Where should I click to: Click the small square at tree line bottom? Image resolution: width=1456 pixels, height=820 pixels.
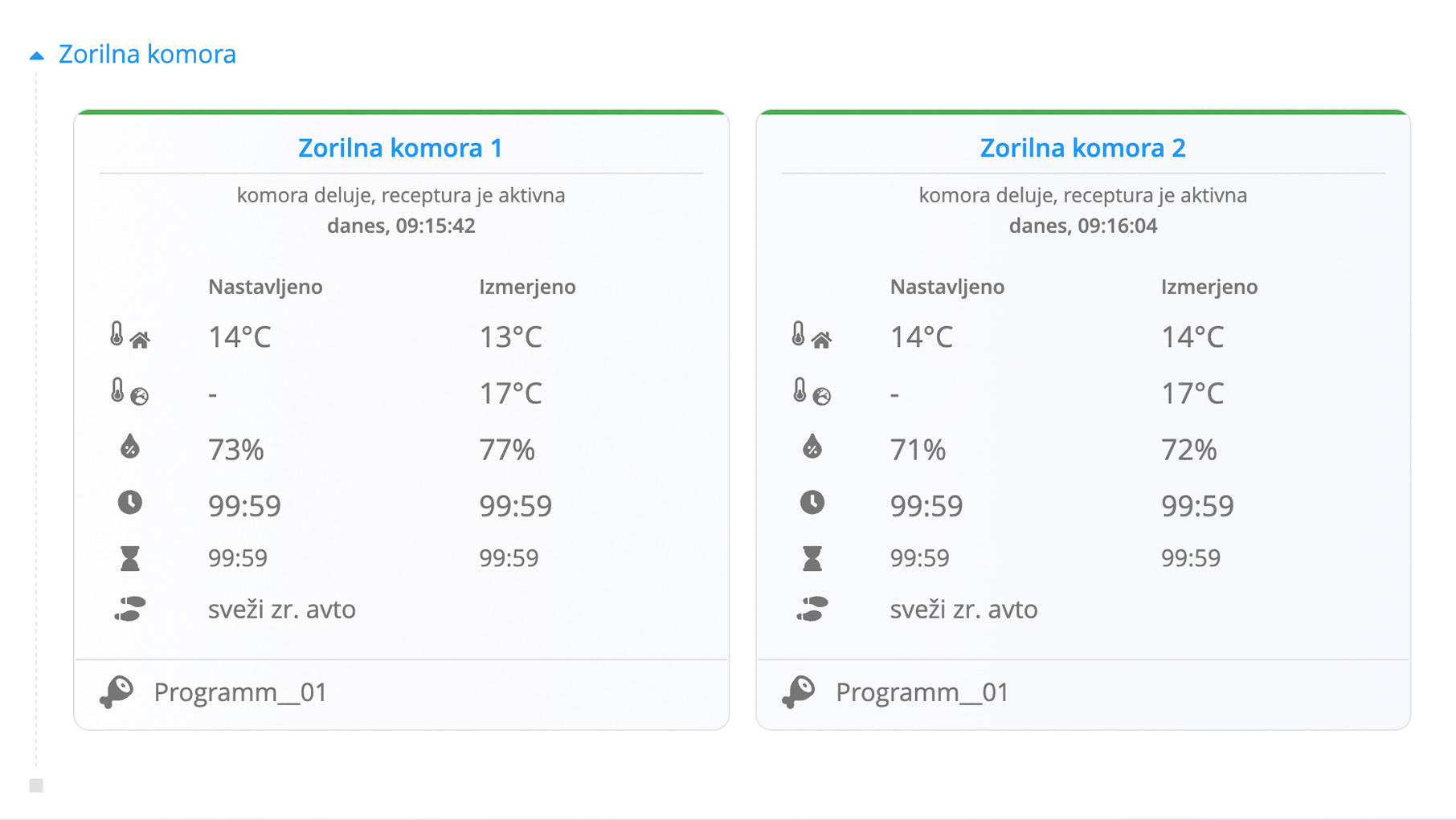tap(36, 785)
